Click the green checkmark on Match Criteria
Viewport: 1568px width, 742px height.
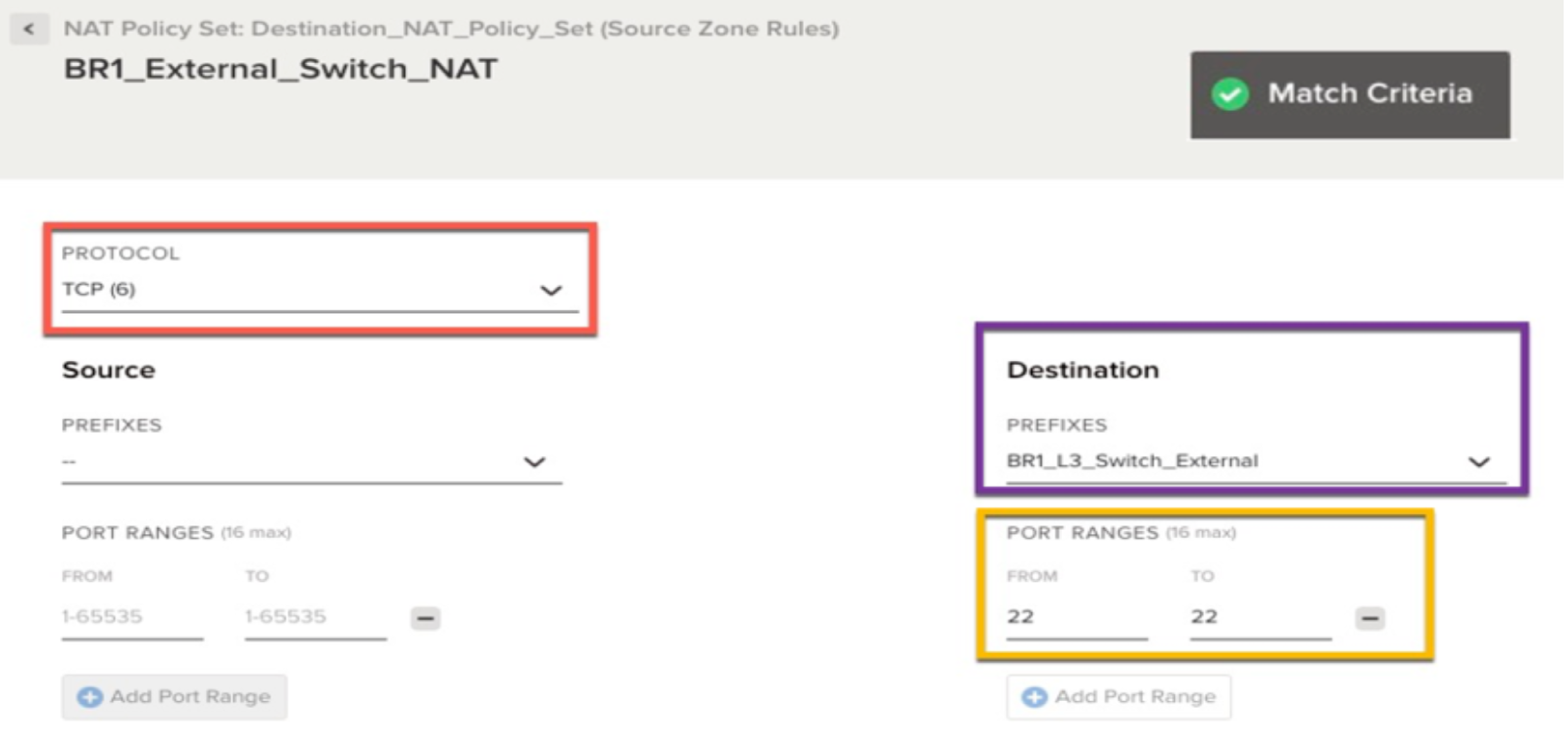(x=1230, y=94)
